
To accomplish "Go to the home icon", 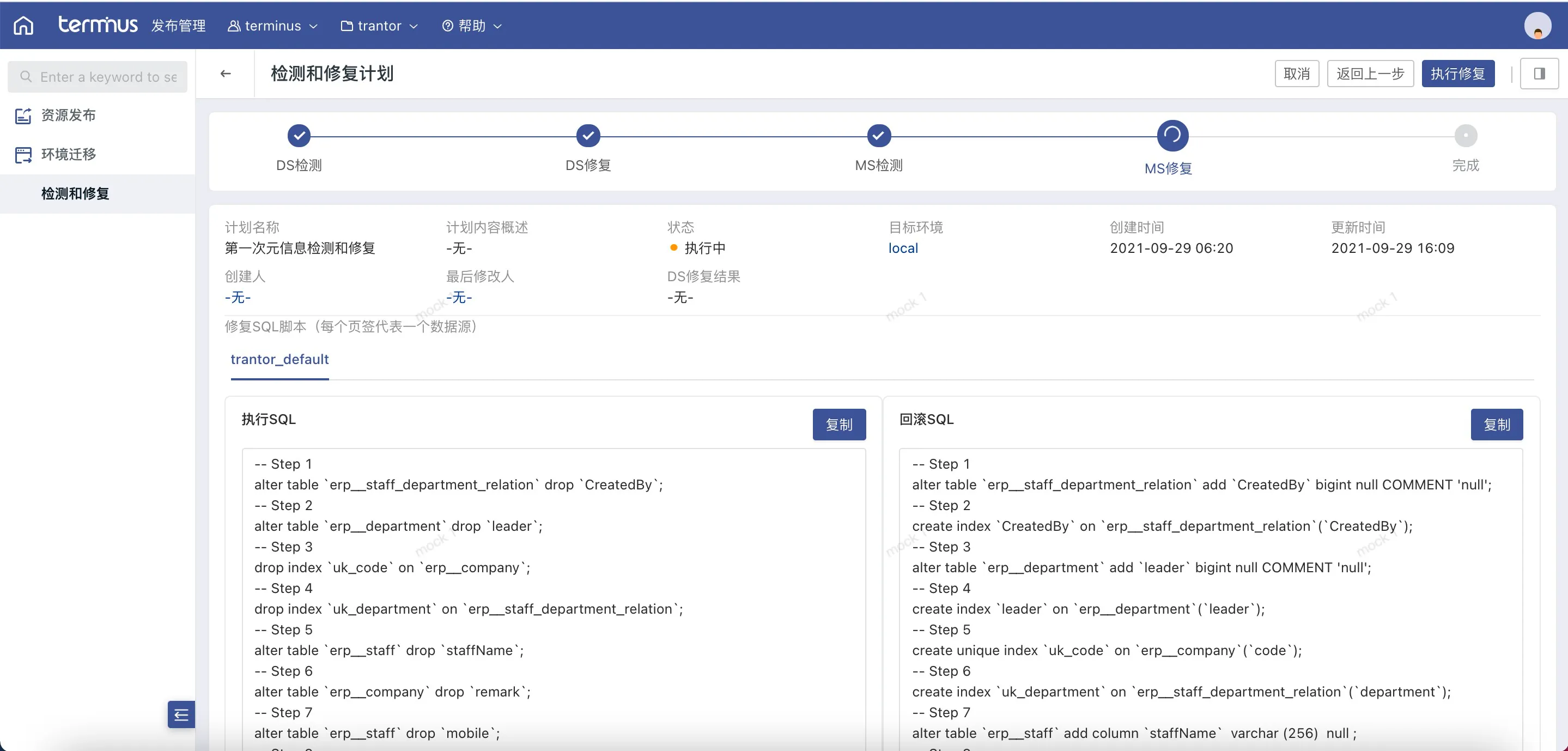I will click(24, 26).
